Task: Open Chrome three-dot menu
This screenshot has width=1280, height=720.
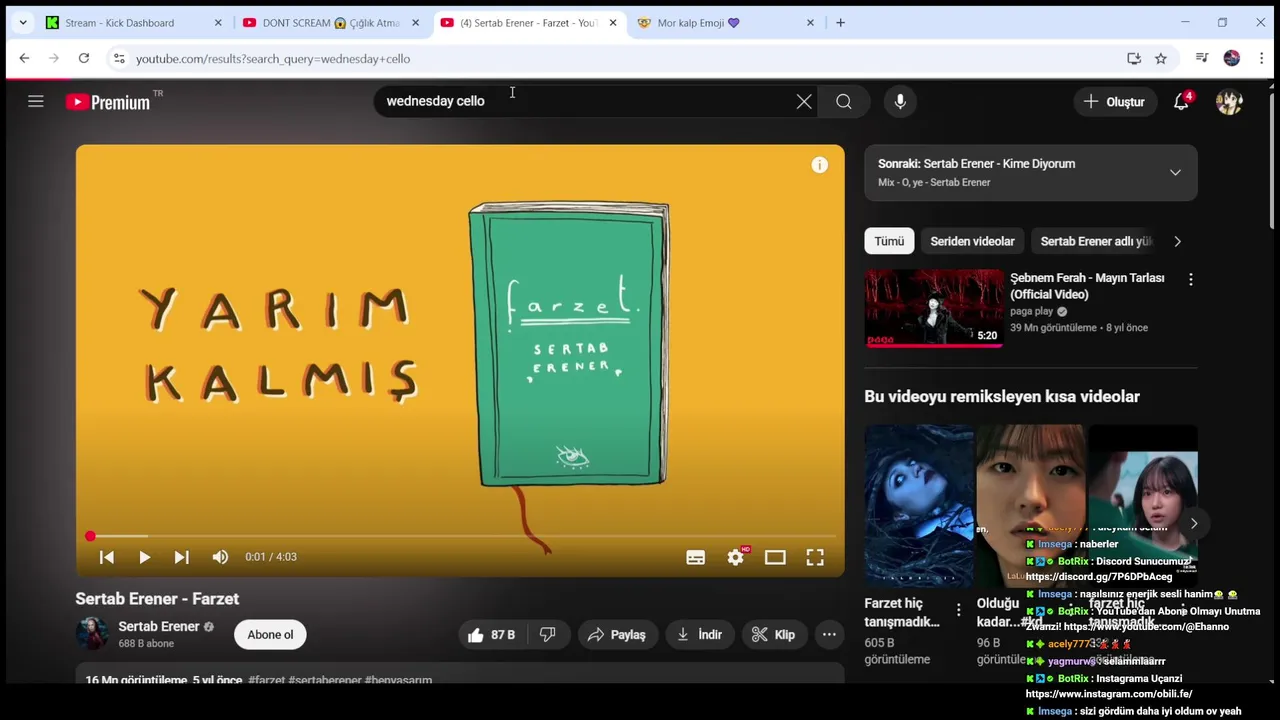Action: point(1262,59)
